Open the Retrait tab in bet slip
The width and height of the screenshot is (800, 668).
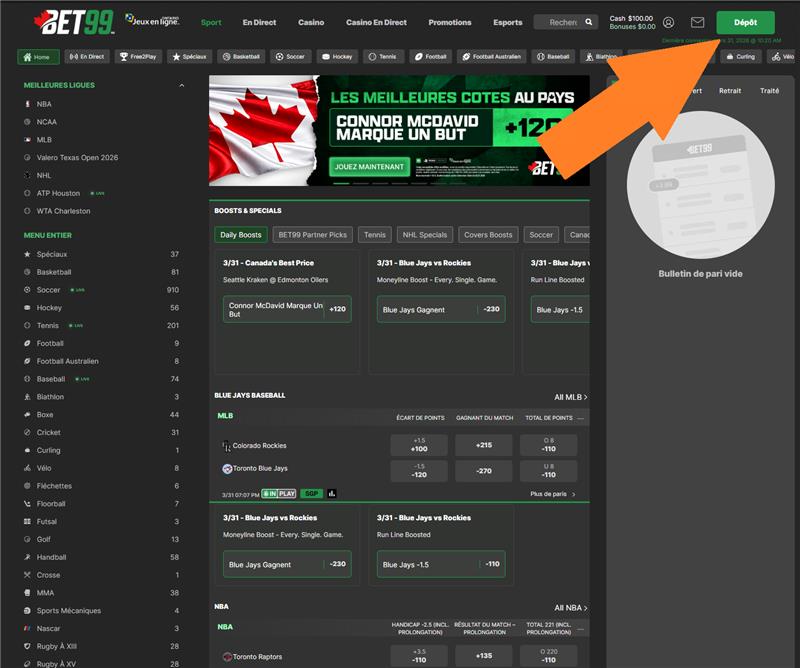pyautogui.click(x=730, y=91)
